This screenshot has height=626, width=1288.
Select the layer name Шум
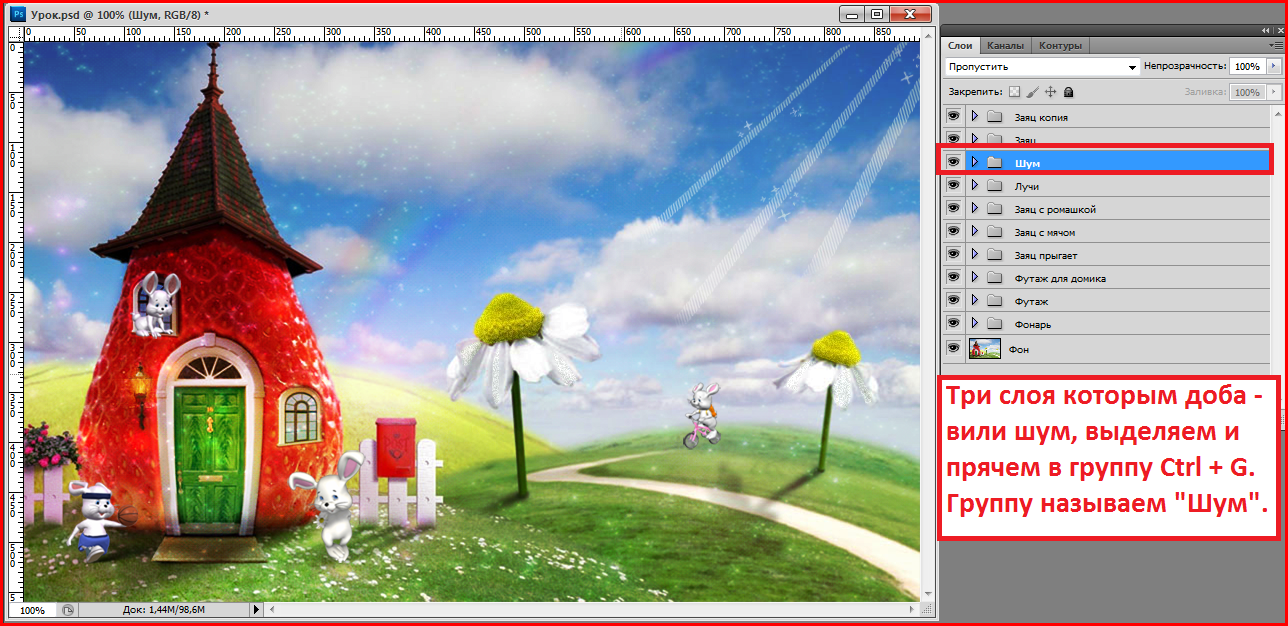coord(1026,163)
